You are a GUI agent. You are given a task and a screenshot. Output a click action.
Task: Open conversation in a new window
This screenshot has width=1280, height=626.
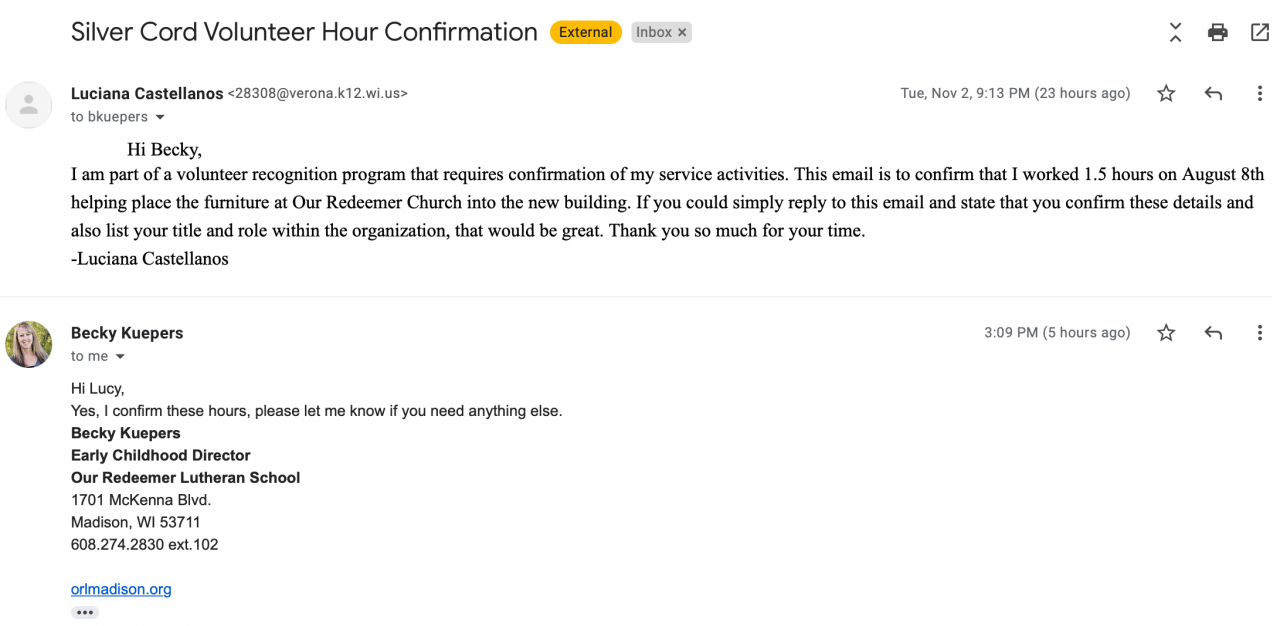pyautogui.click(x=1259, y=32)
